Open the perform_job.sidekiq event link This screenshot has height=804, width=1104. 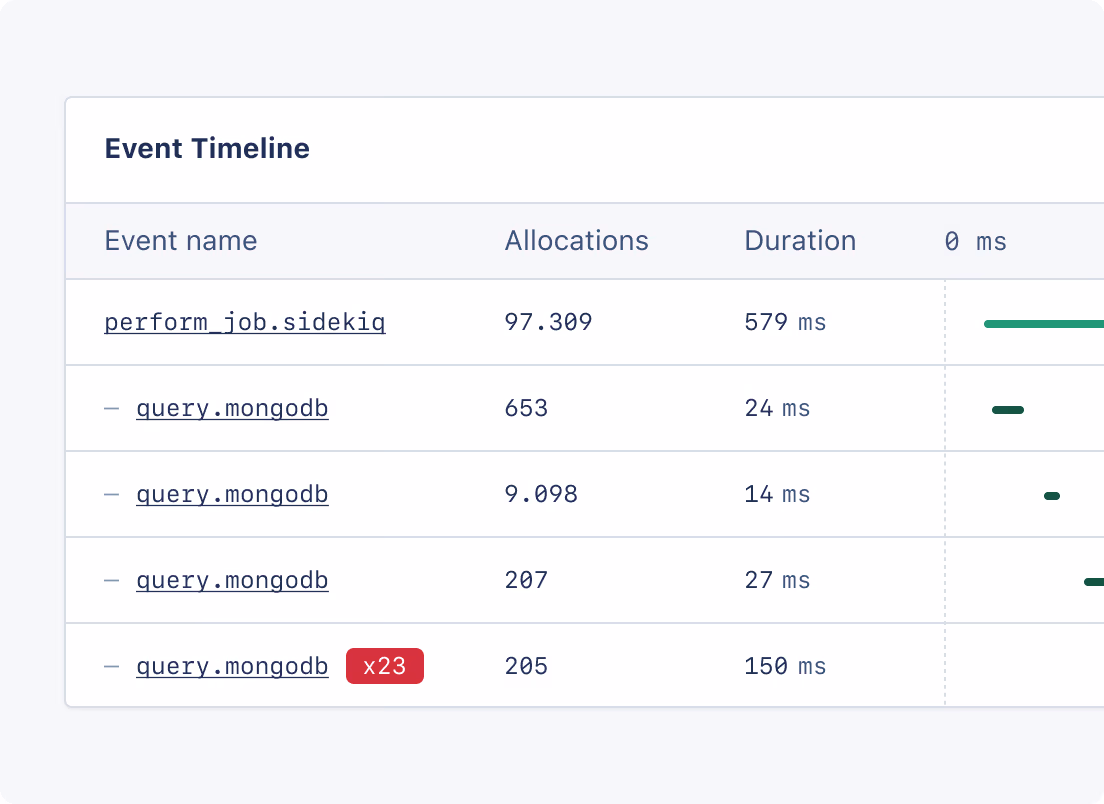tap(245, 323)
